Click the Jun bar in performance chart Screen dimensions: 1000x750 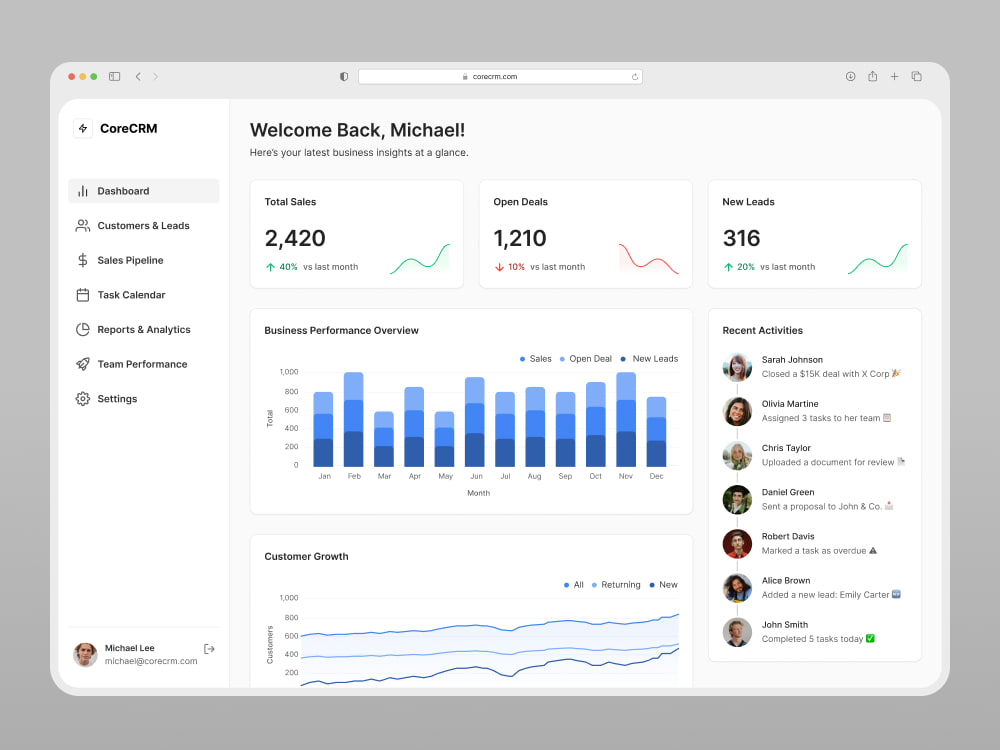pos(474,422)
